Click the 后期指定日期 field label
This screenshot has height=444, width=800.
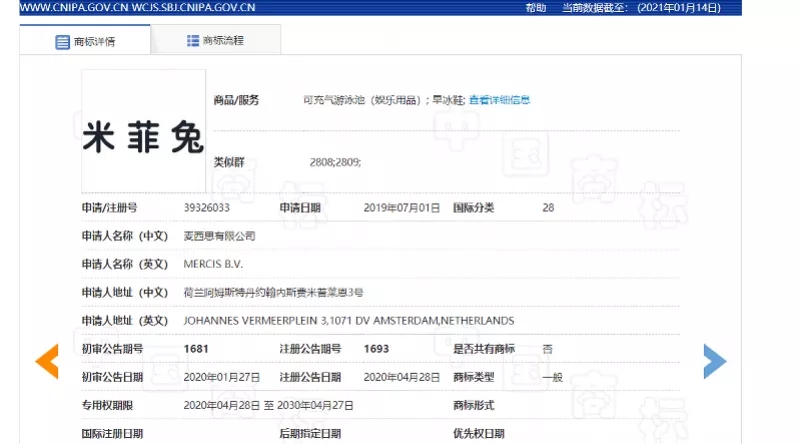click(x=310, y=434)
